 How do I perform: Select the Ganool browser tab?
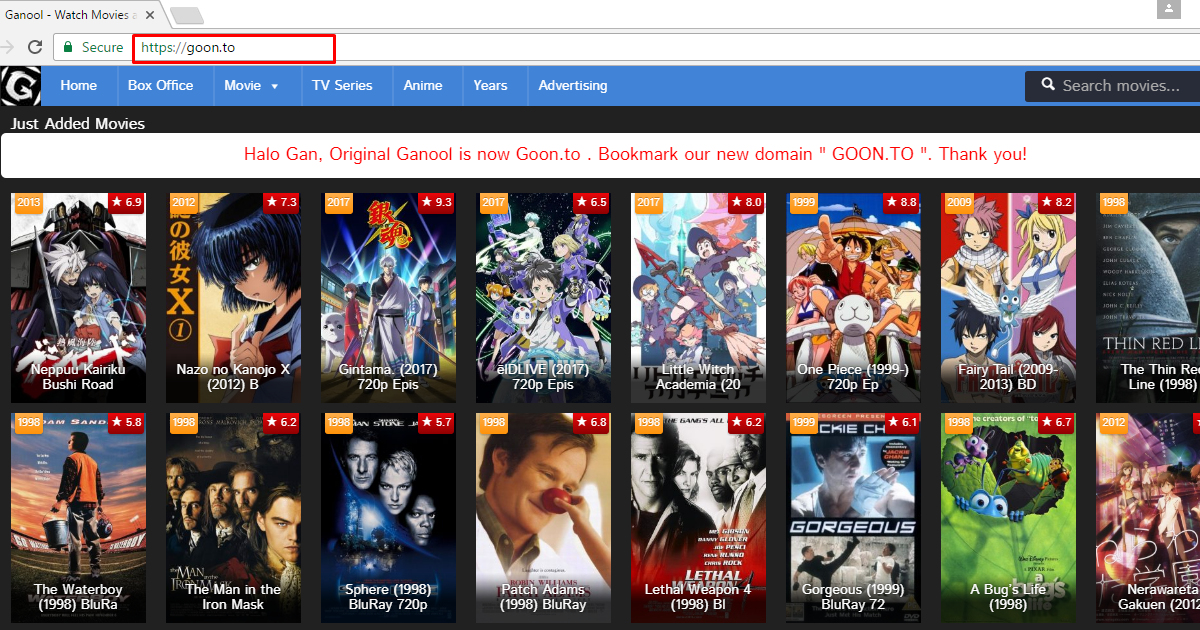(x=78, y=15)
